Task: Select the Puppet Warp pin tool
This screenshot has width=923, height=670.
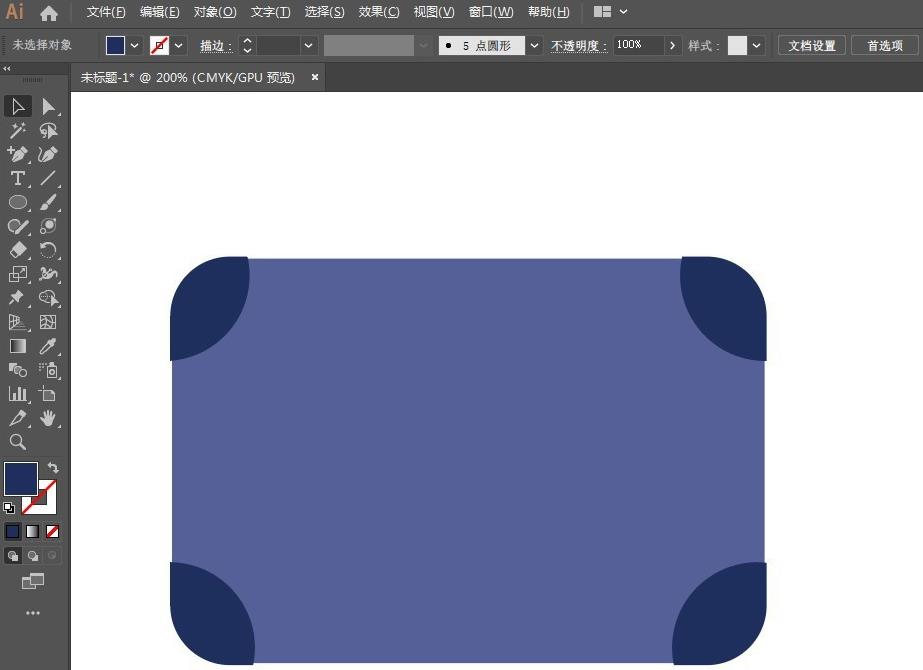Action: point(18,298)
